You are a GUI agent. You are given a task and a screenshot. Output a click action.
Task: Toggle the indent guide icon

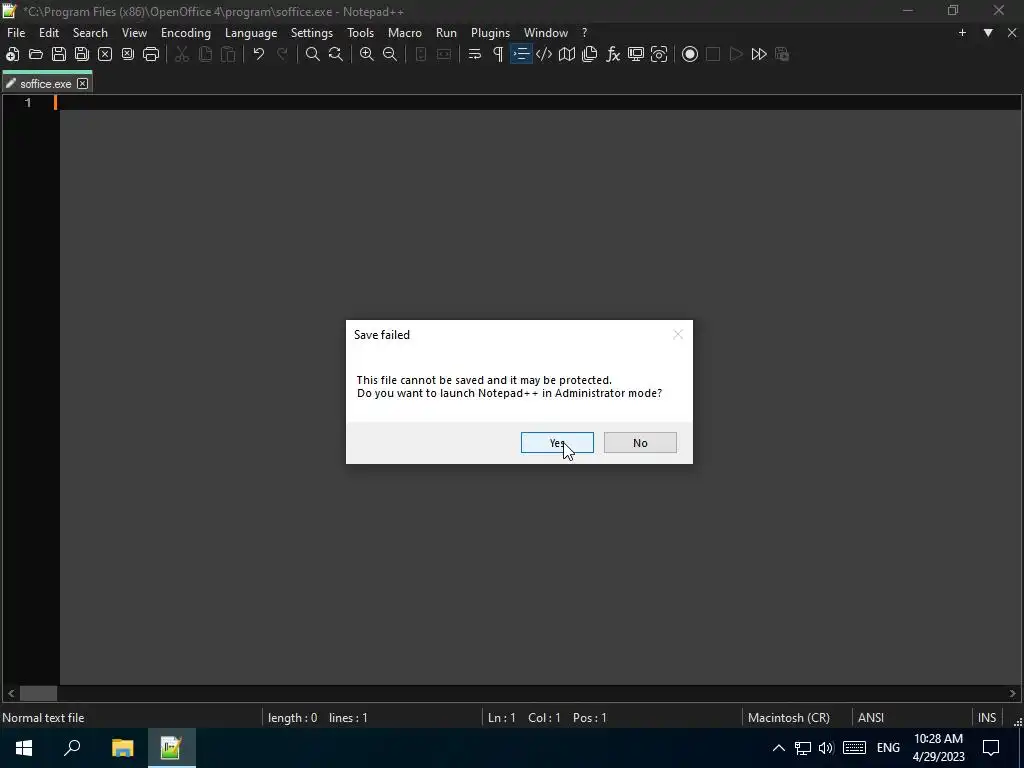pos(521,54)
